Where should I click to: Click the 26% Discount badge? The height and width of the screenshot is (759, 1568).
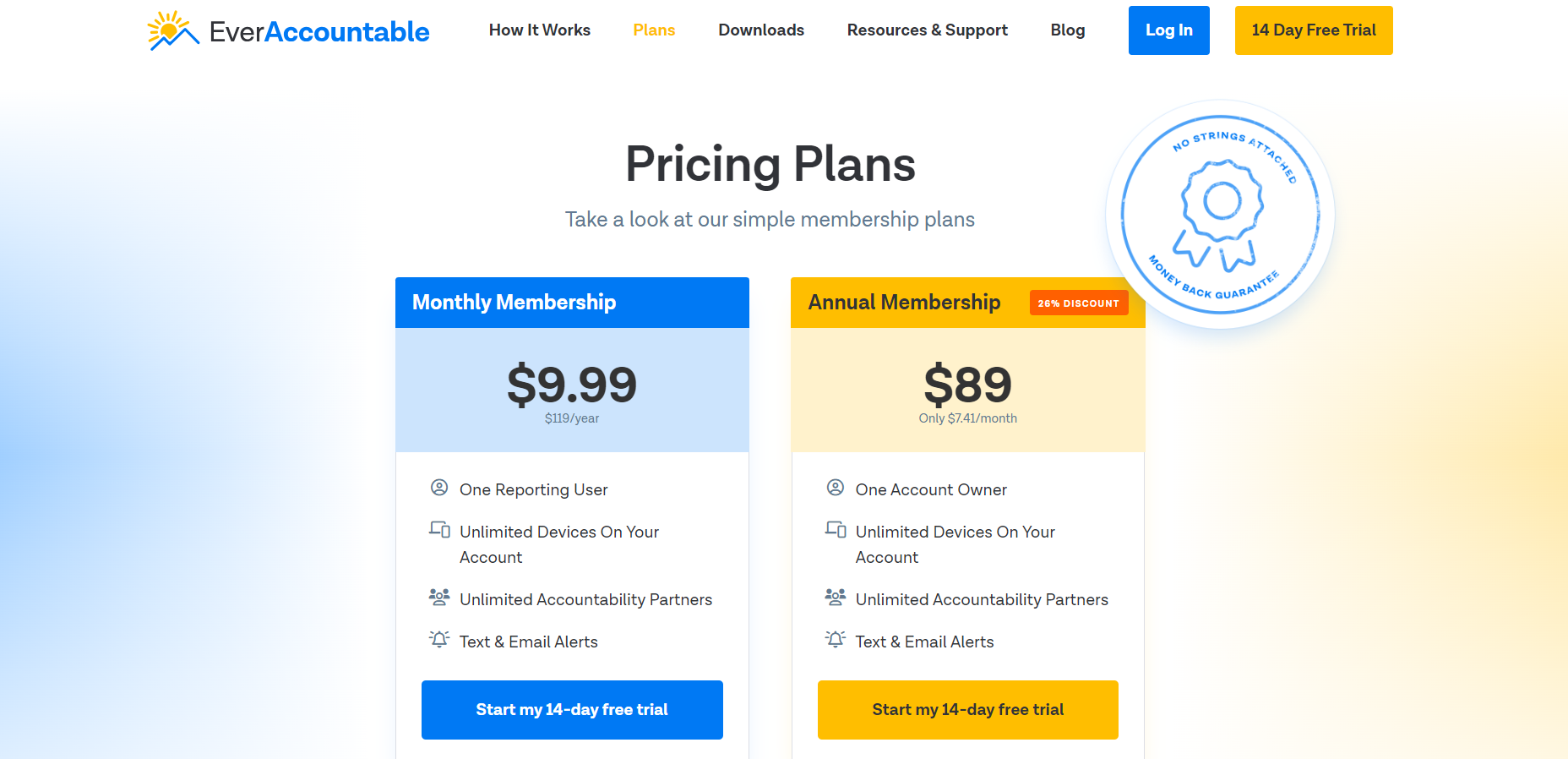pos(1078,302)
